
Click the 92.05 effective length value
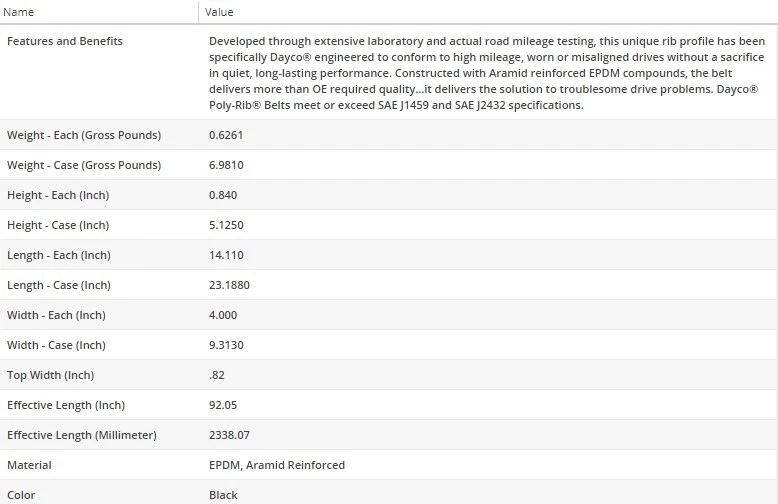[x=223, y=405]
